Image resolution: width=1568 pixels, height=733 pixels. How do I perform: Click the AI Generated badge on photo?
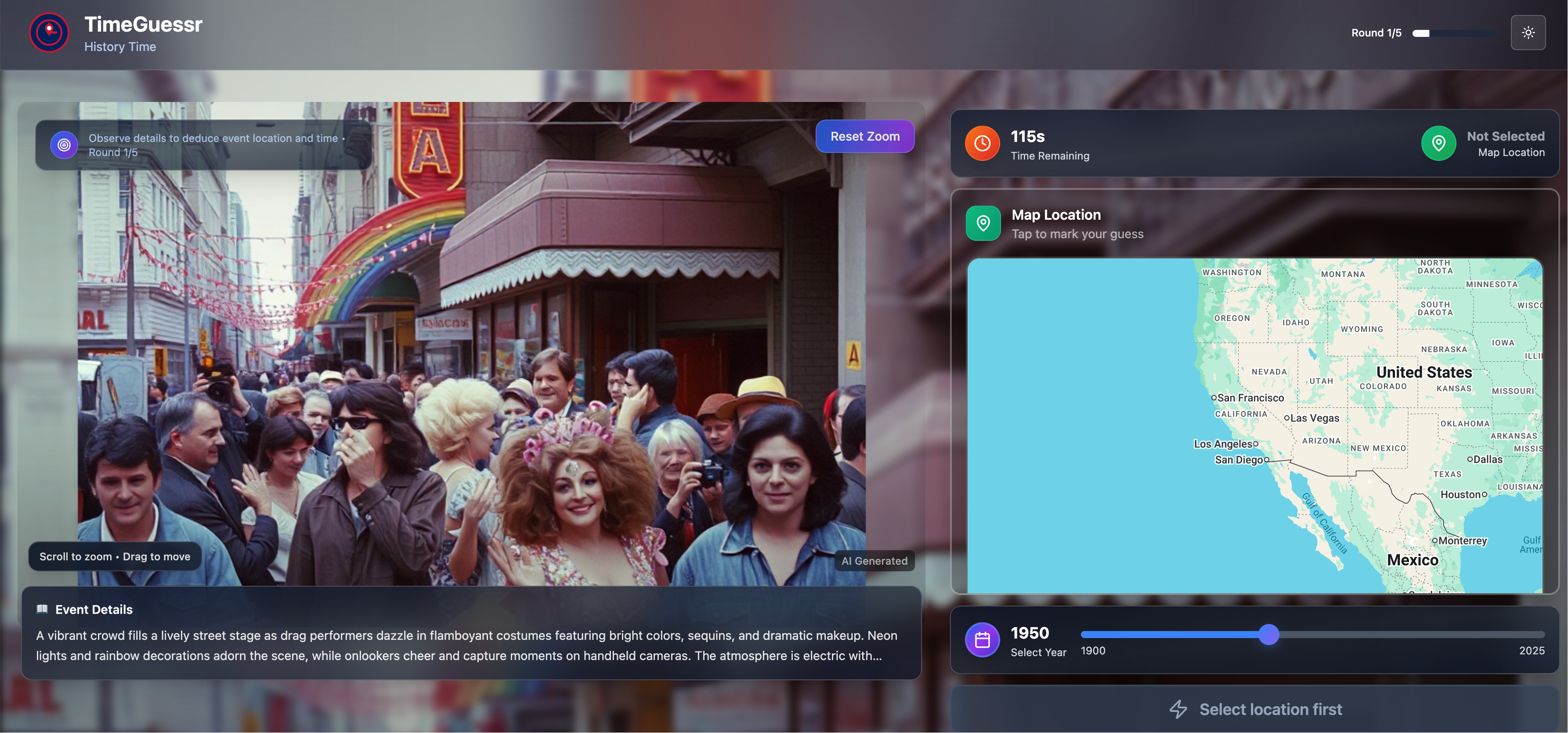pos(874,561)
